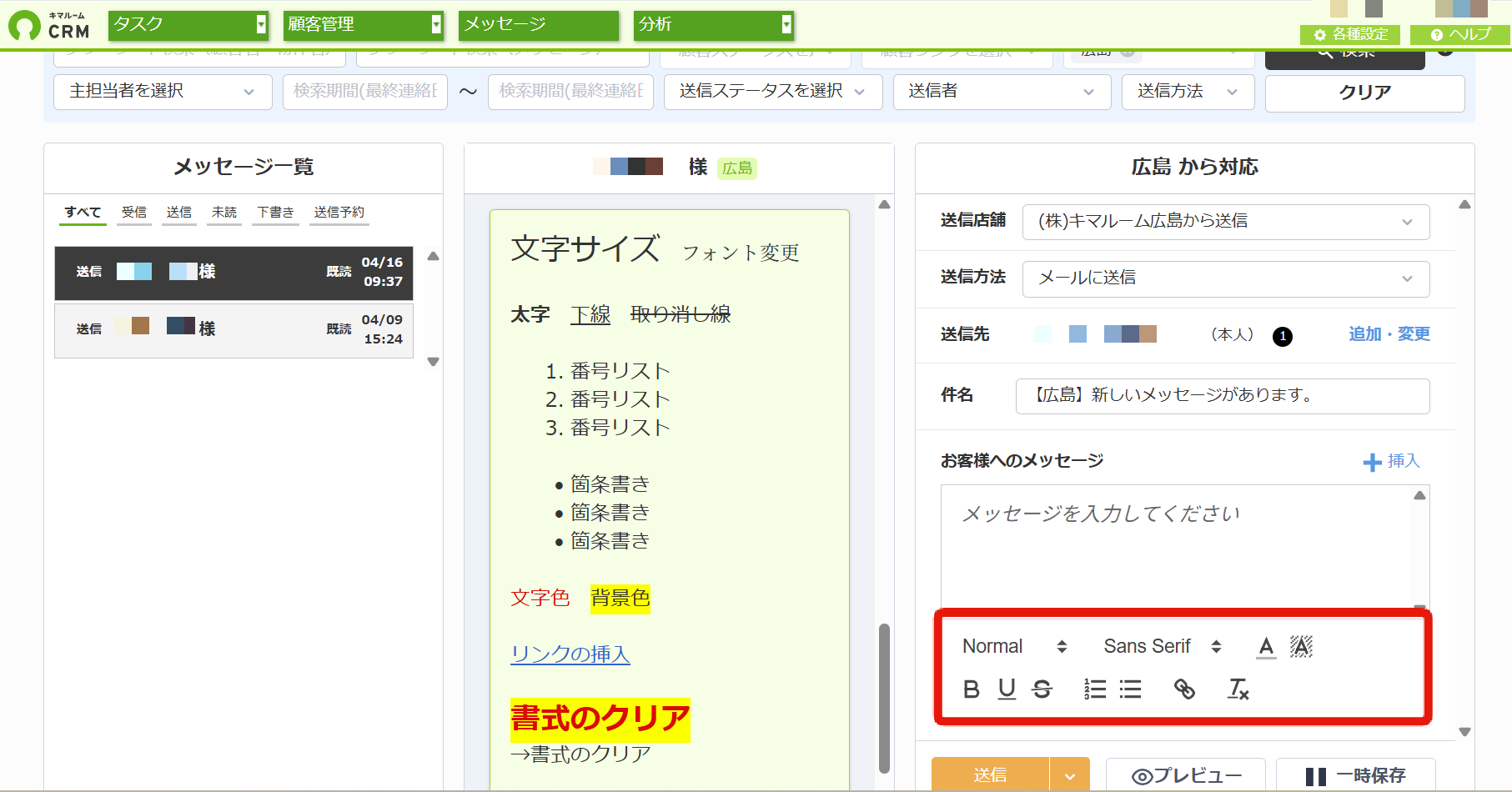Click the 追加・変更 recipient link
The height and width of the screenshot is (792, 1512).
point(1389,334)
